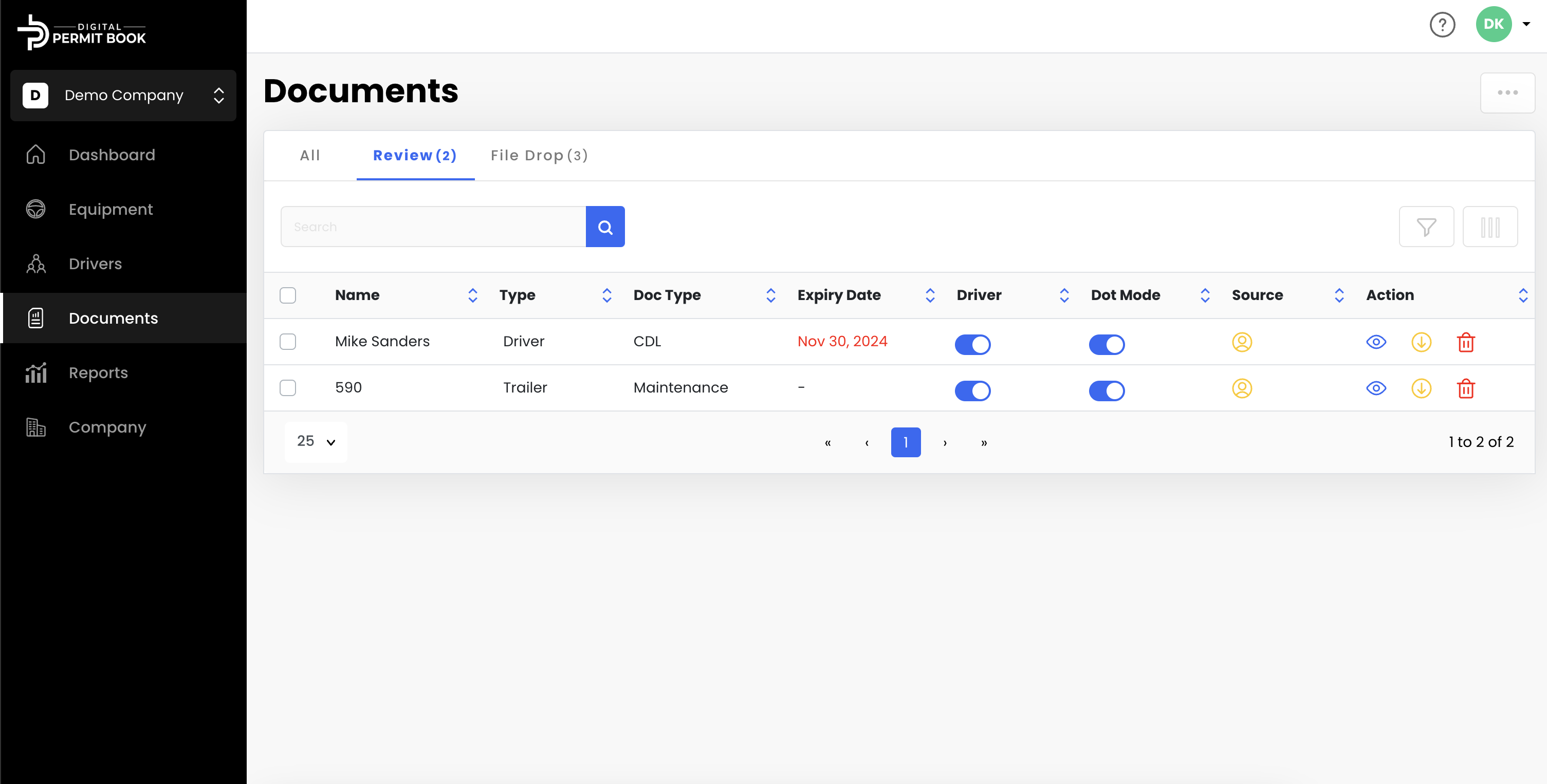The image size is (1547, 784).
Task: Switch to the All tab
Action: point(310,156)
